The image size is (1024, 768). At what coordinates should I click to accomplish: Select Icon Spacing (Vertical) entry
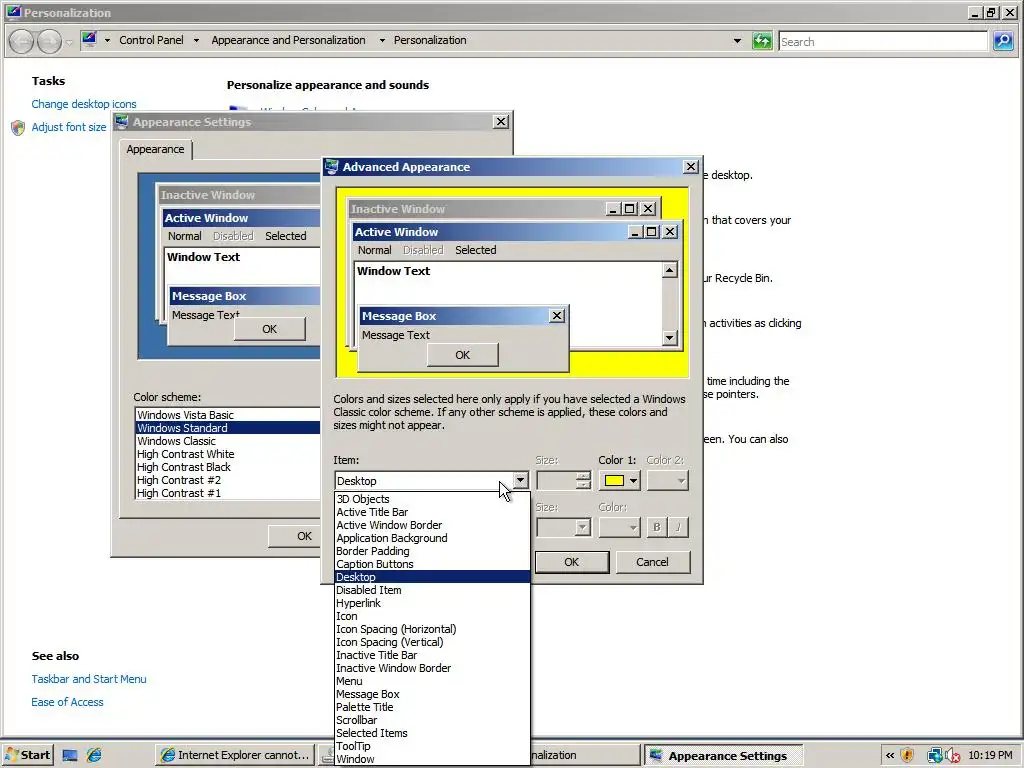pos(432,643)
